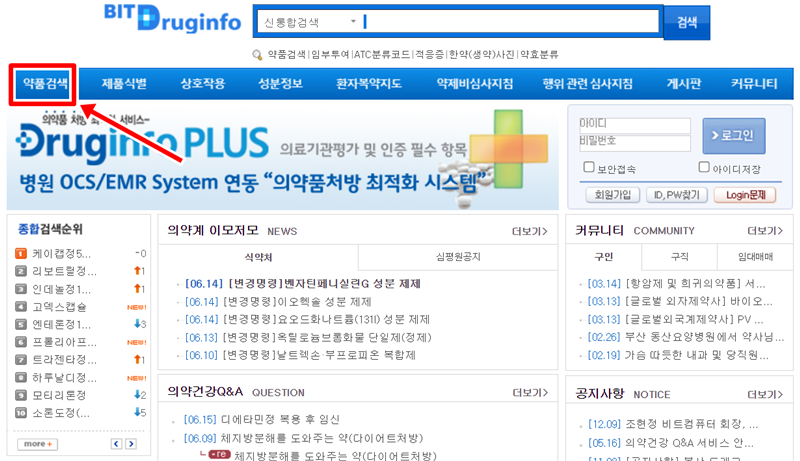
Task: Click the 로그인 button
Action: [x=734, y=136]
